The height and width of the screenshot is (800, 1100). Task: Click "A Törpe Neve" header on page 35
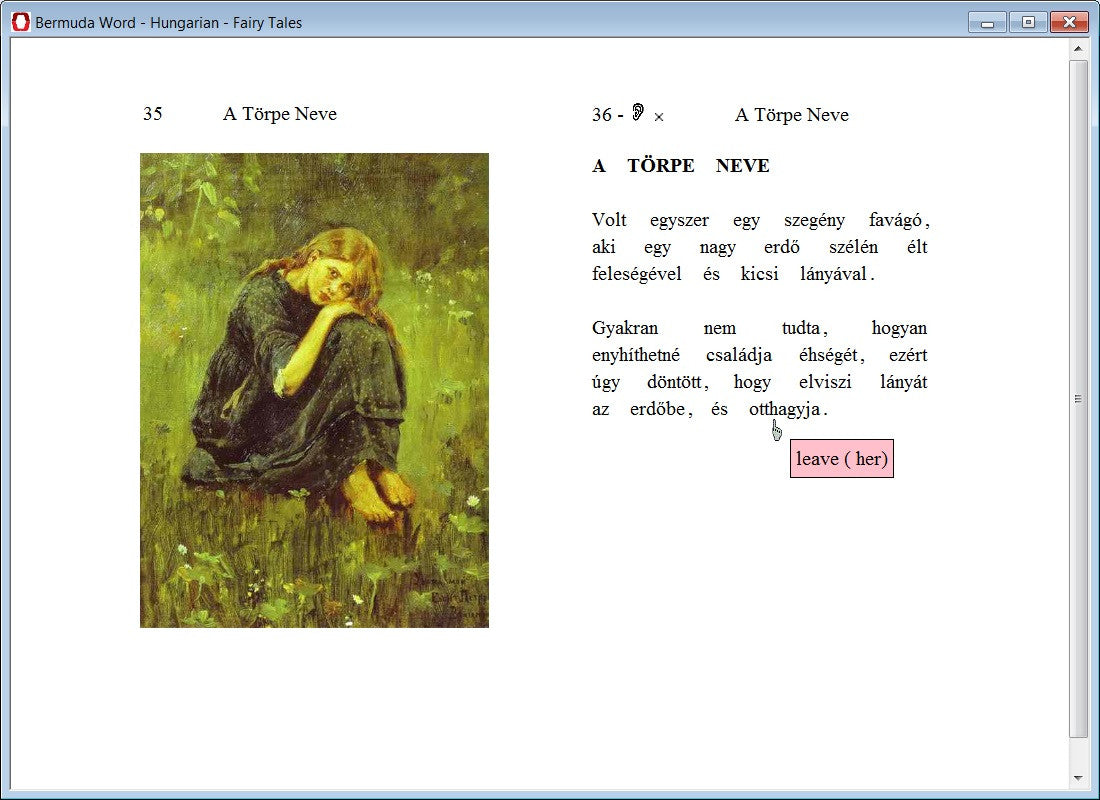tap(280, 114)
